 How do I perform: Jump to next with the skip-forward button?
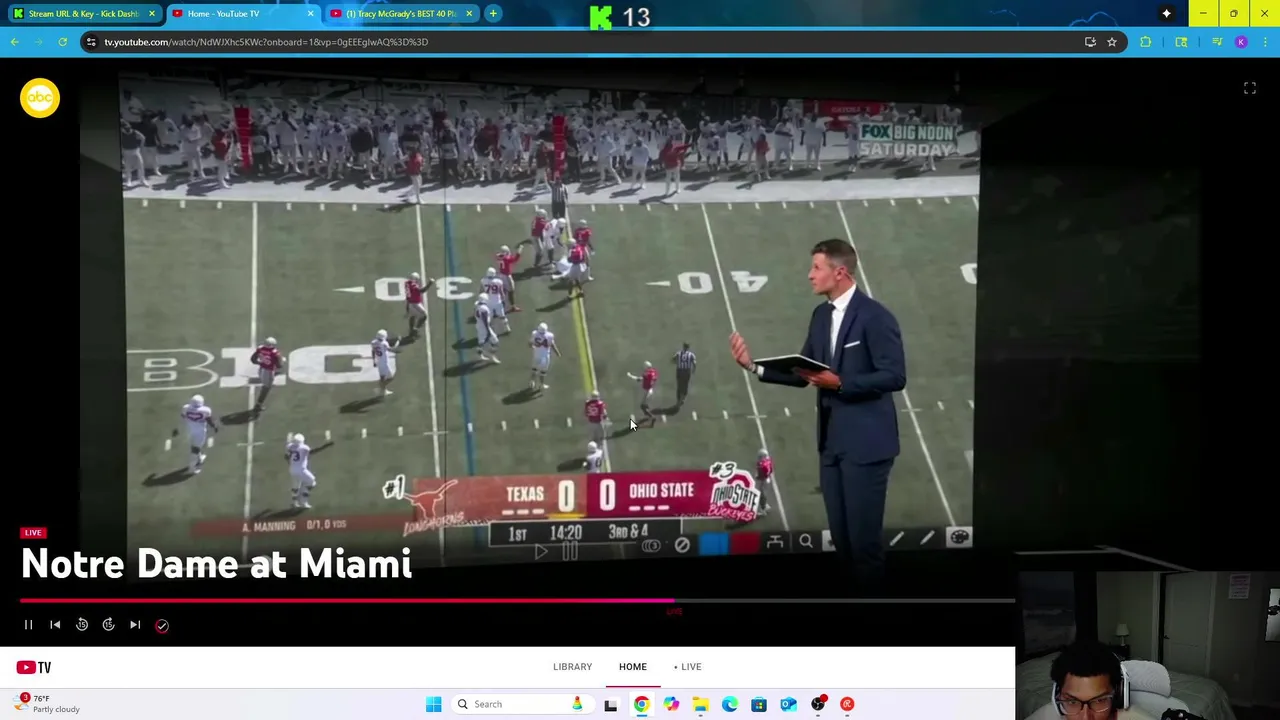[x=135, y=625]
